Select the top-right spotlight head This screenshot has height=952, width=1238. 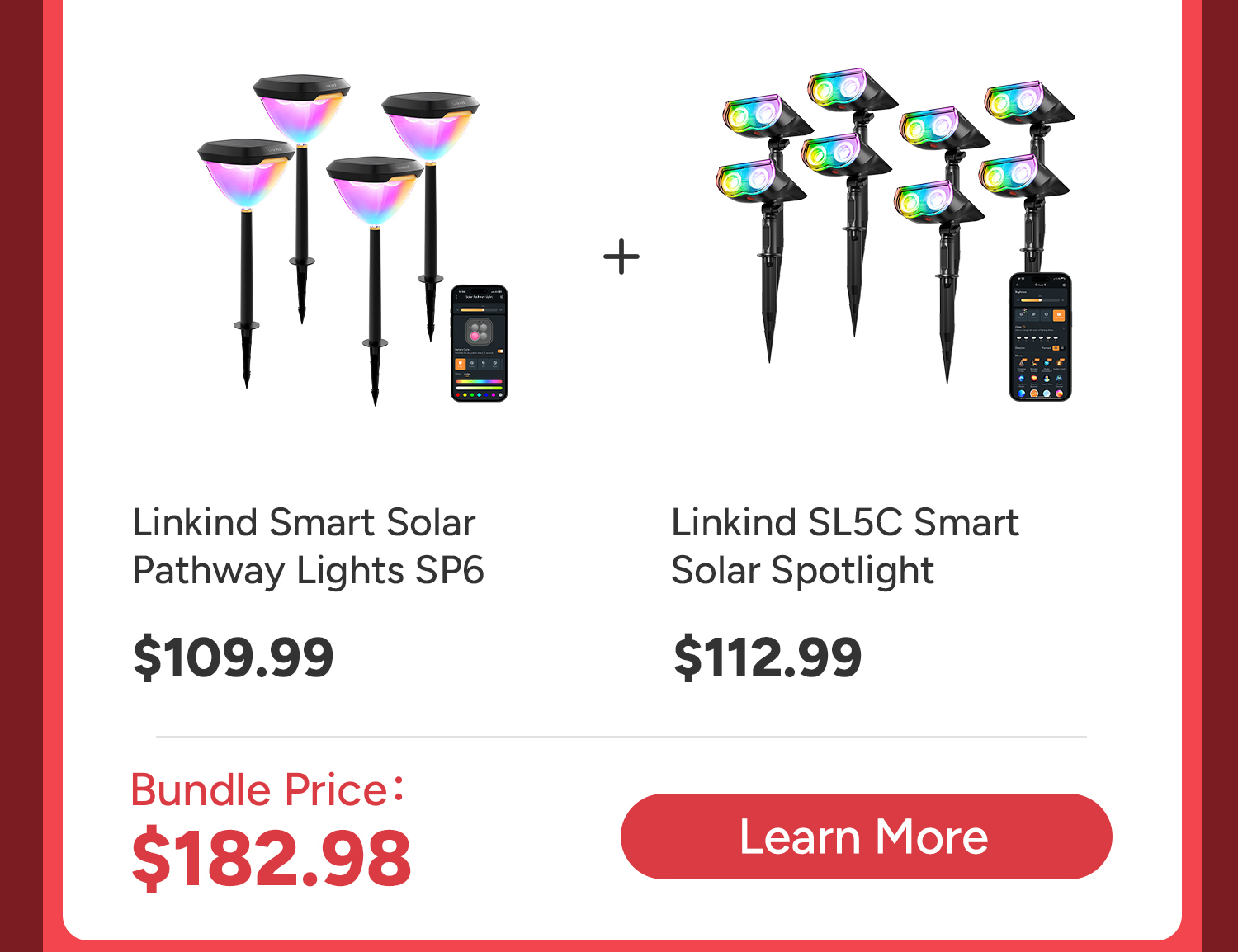point(1026,101)
